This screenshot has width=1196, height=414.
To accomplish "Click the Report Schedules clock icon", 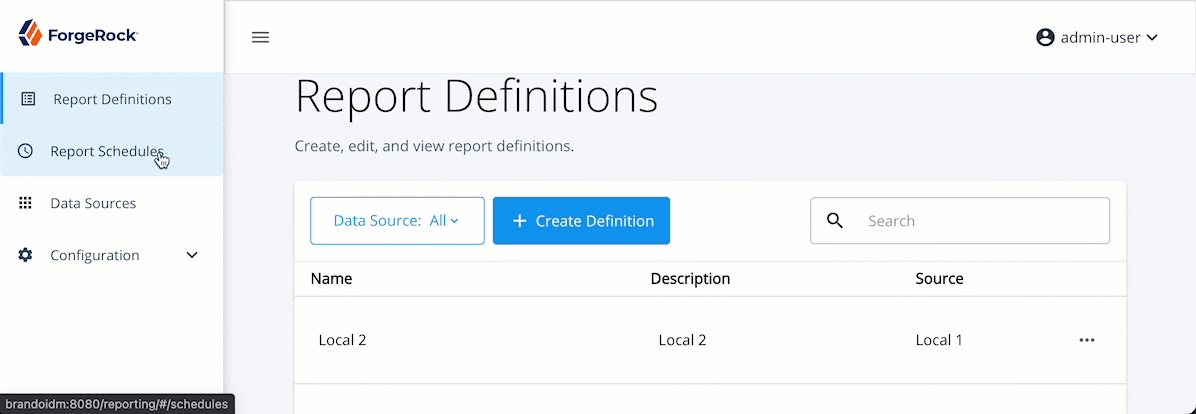I will point(26,151).
